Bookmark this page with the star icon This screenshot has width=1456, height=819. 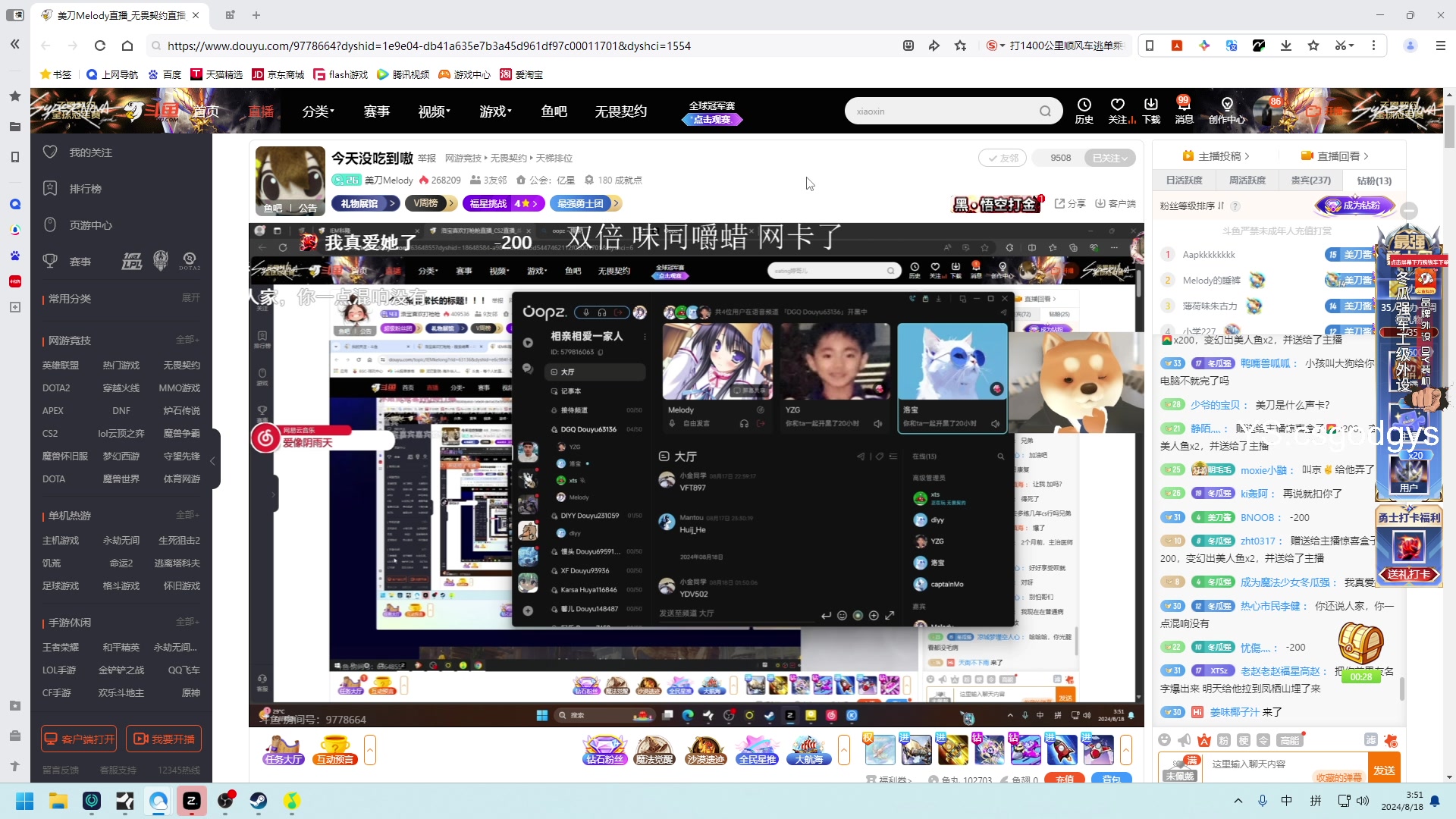coord(961,45)
